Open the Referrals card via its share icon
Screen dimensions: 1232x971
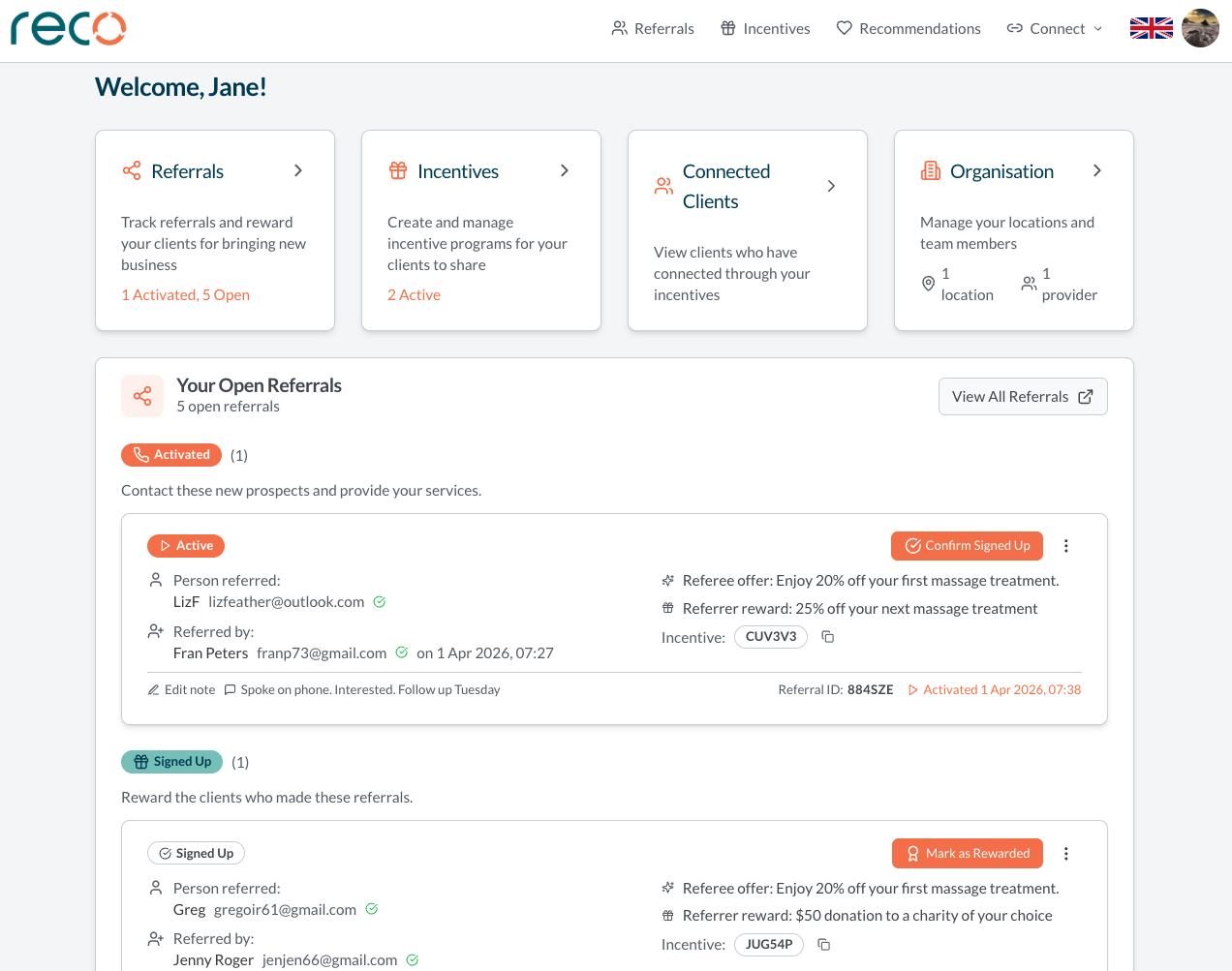(132, 169)
